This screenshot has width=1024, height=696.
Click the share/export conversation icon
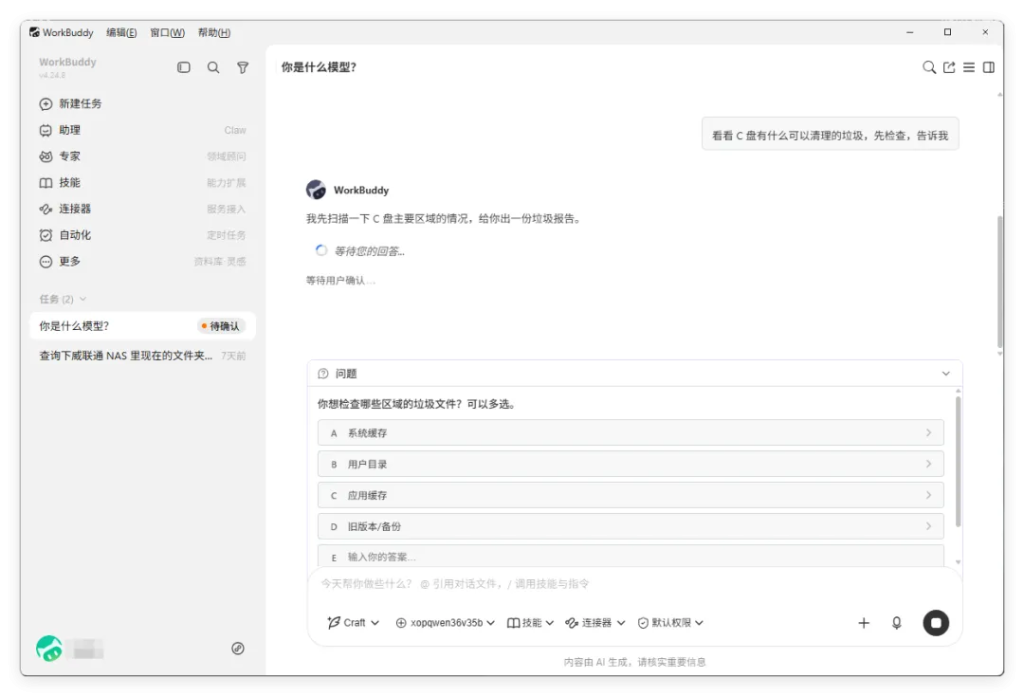[949, 67]
